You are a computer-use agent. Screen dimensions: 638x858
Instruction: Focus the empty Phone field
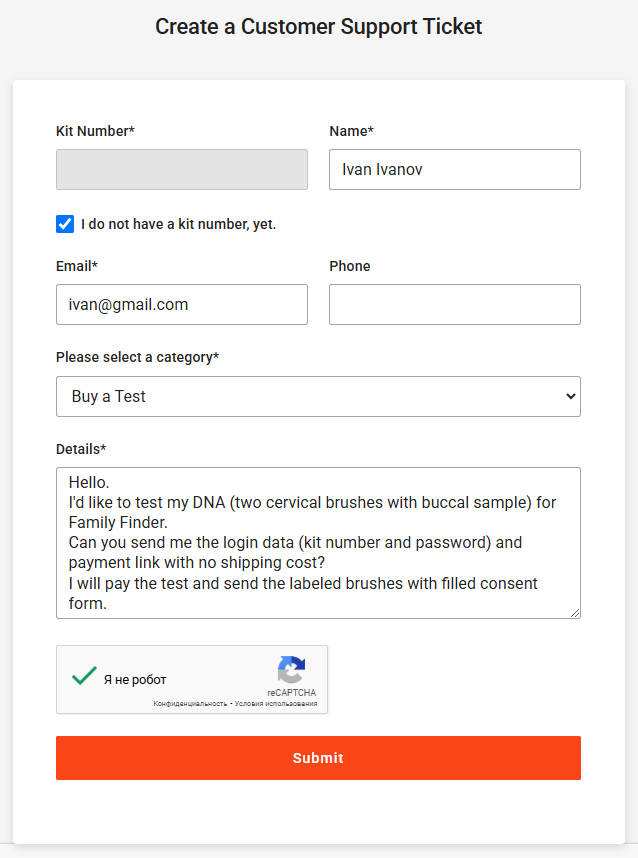455,304
